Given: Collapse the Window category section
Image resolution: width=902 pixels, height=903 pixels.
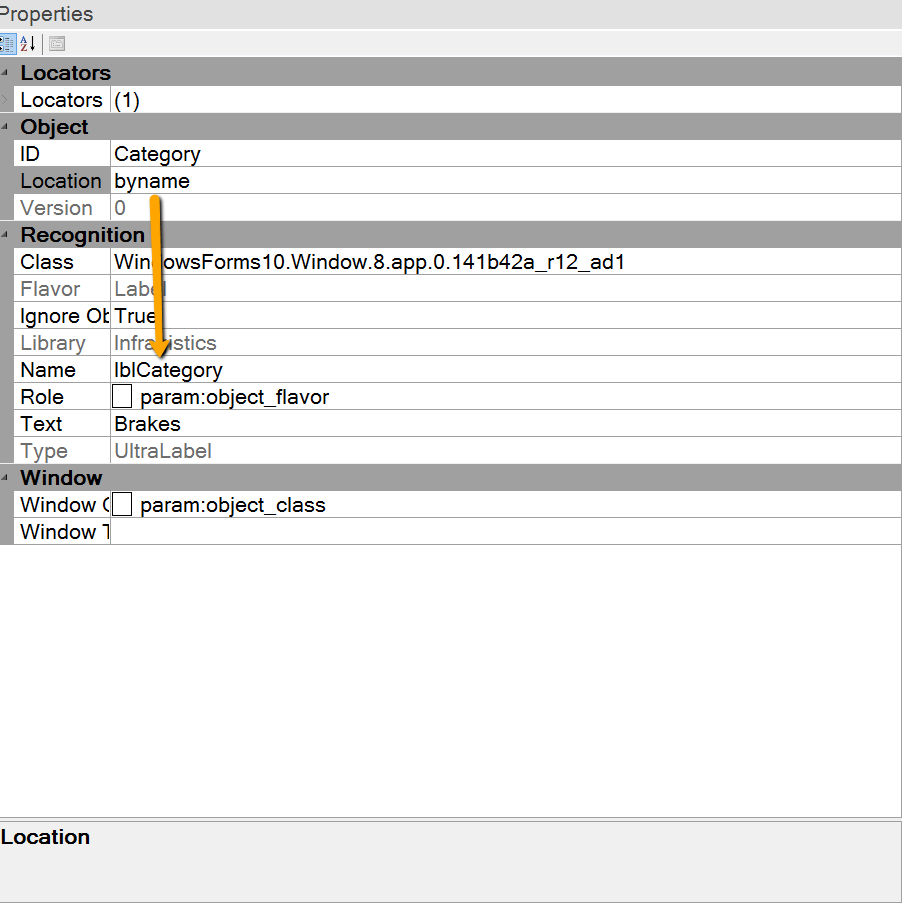Looking at the screenshot, I should 6,478.
